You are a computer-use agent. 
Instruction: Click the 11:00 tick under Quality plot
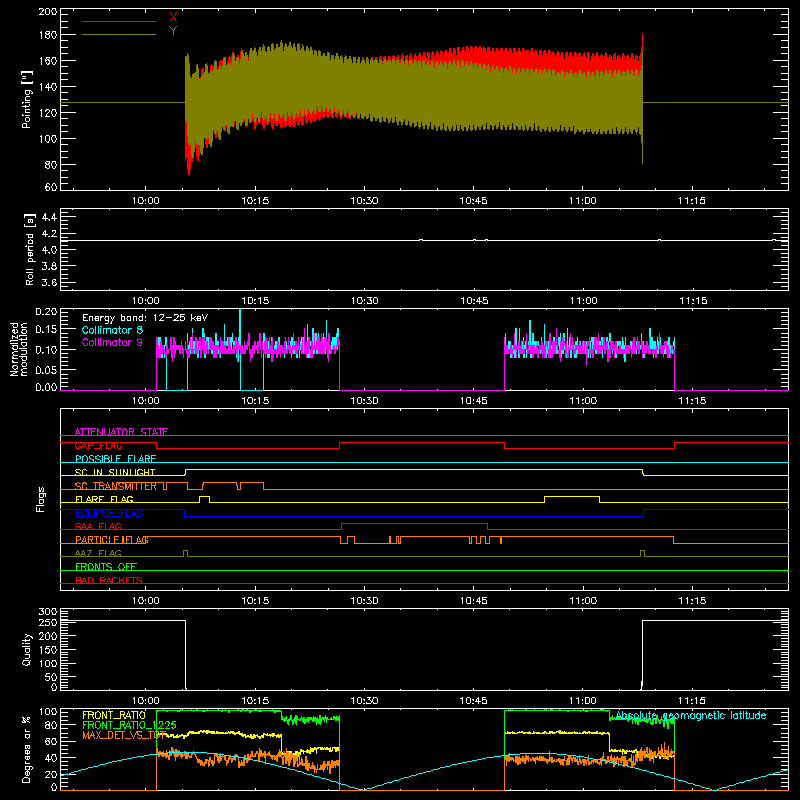583,701
